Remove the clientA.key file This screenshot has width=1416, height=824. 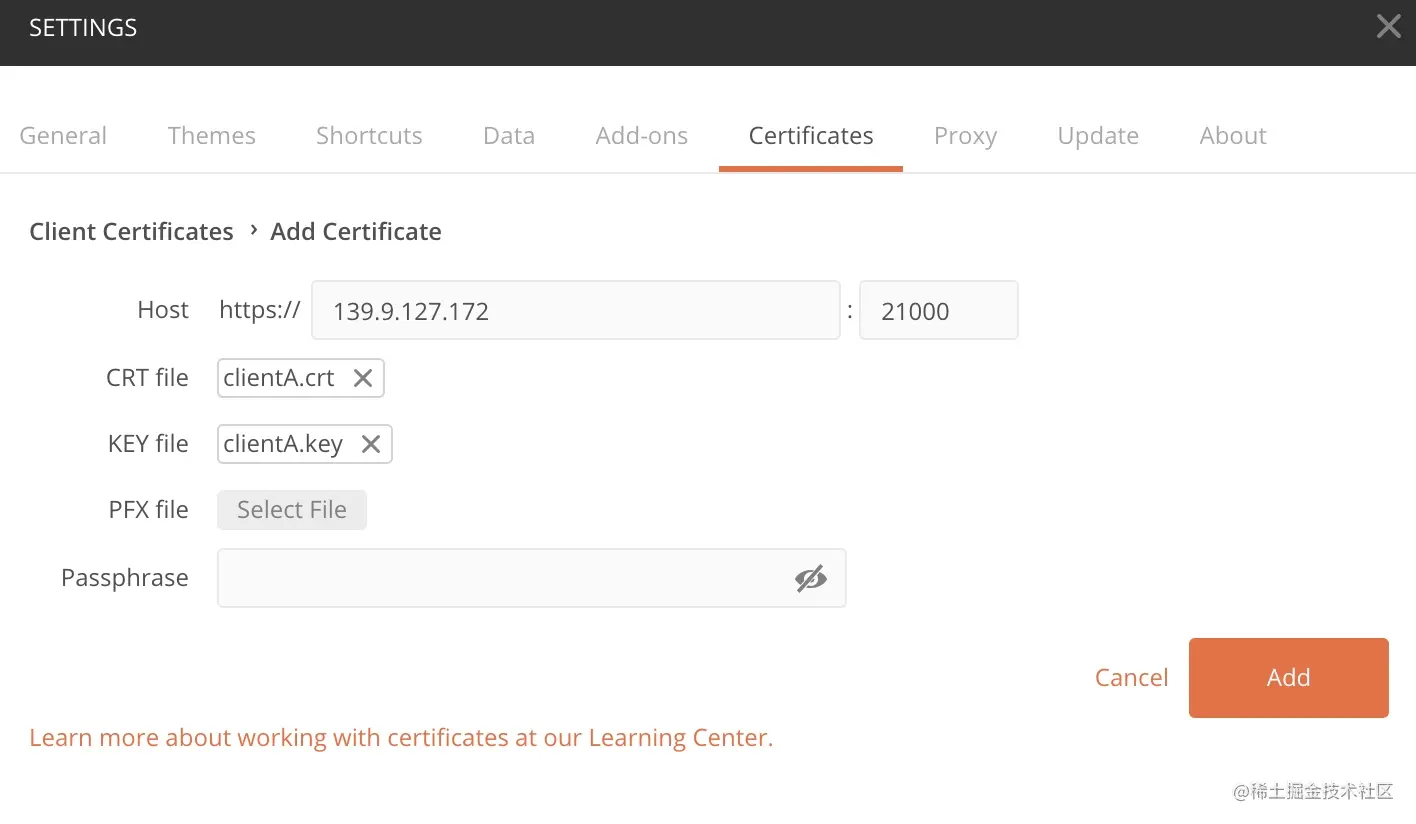click(x=371, y=444)
